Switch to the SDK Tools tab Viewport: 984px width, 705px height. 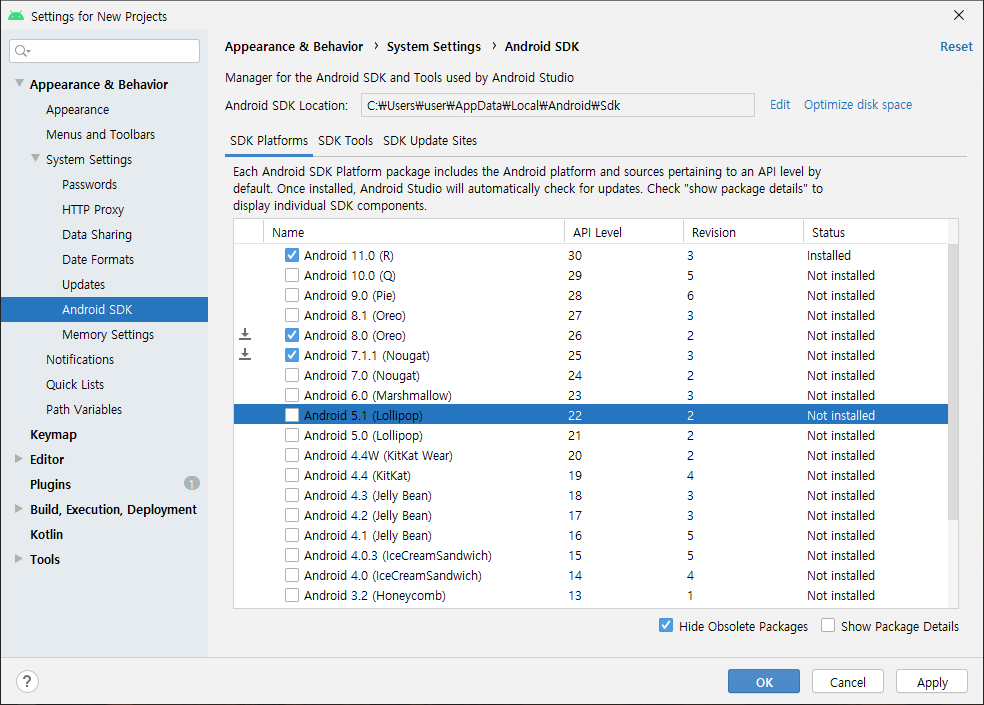click(345, 141)
